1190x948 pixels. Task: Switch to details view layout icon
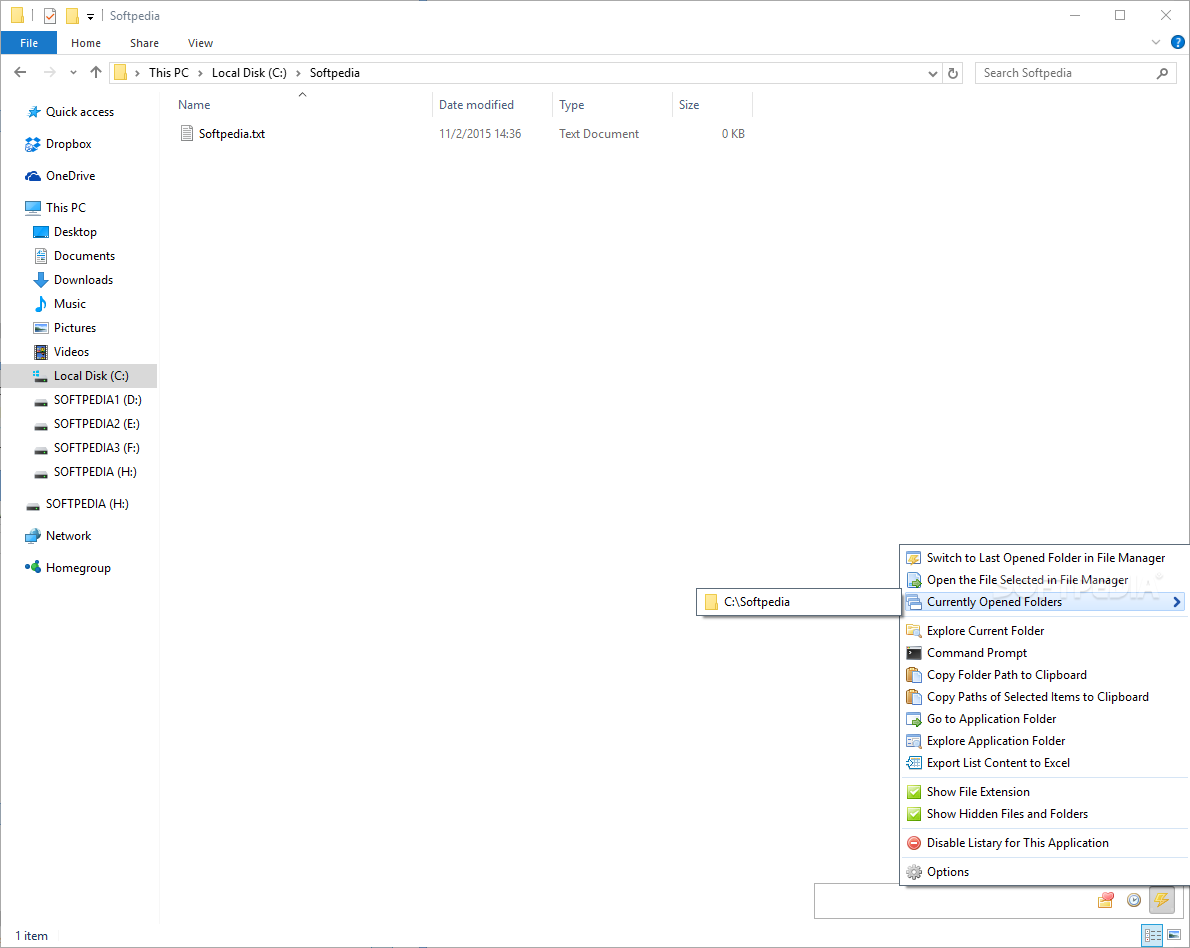tap(1152, 935)
